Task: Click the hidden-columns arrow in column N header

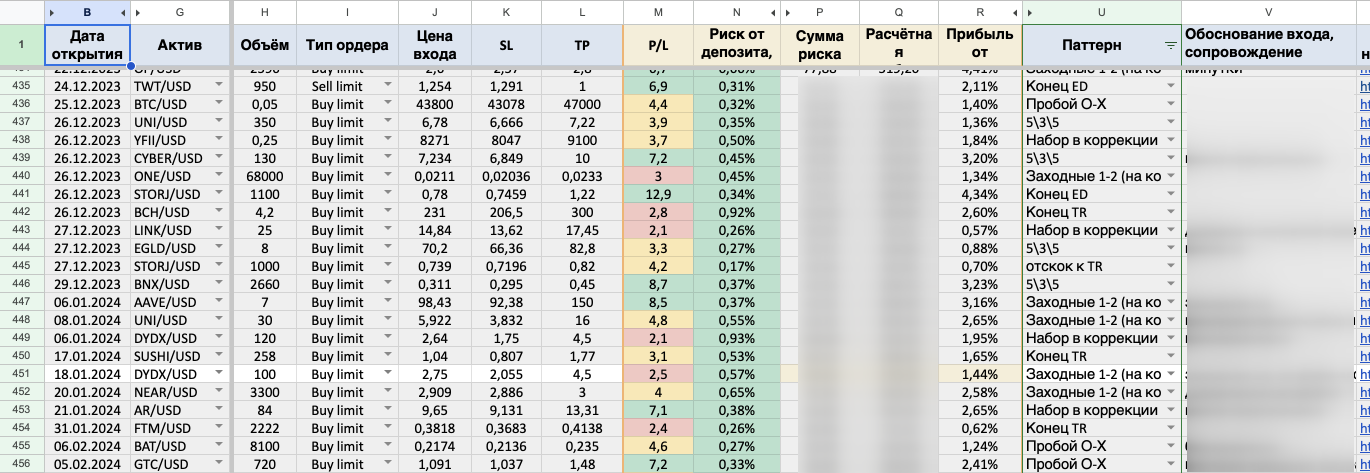Action: [773, 12]
